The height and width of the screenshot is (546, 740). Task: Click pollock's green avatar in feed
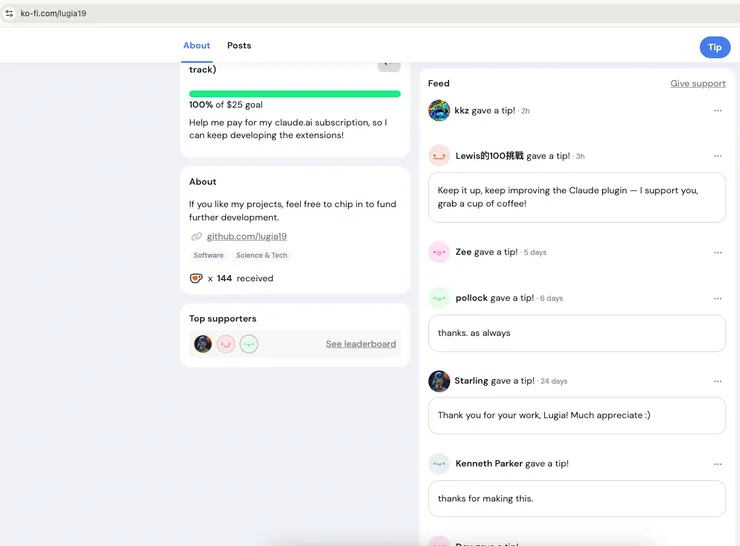(439, 298)
